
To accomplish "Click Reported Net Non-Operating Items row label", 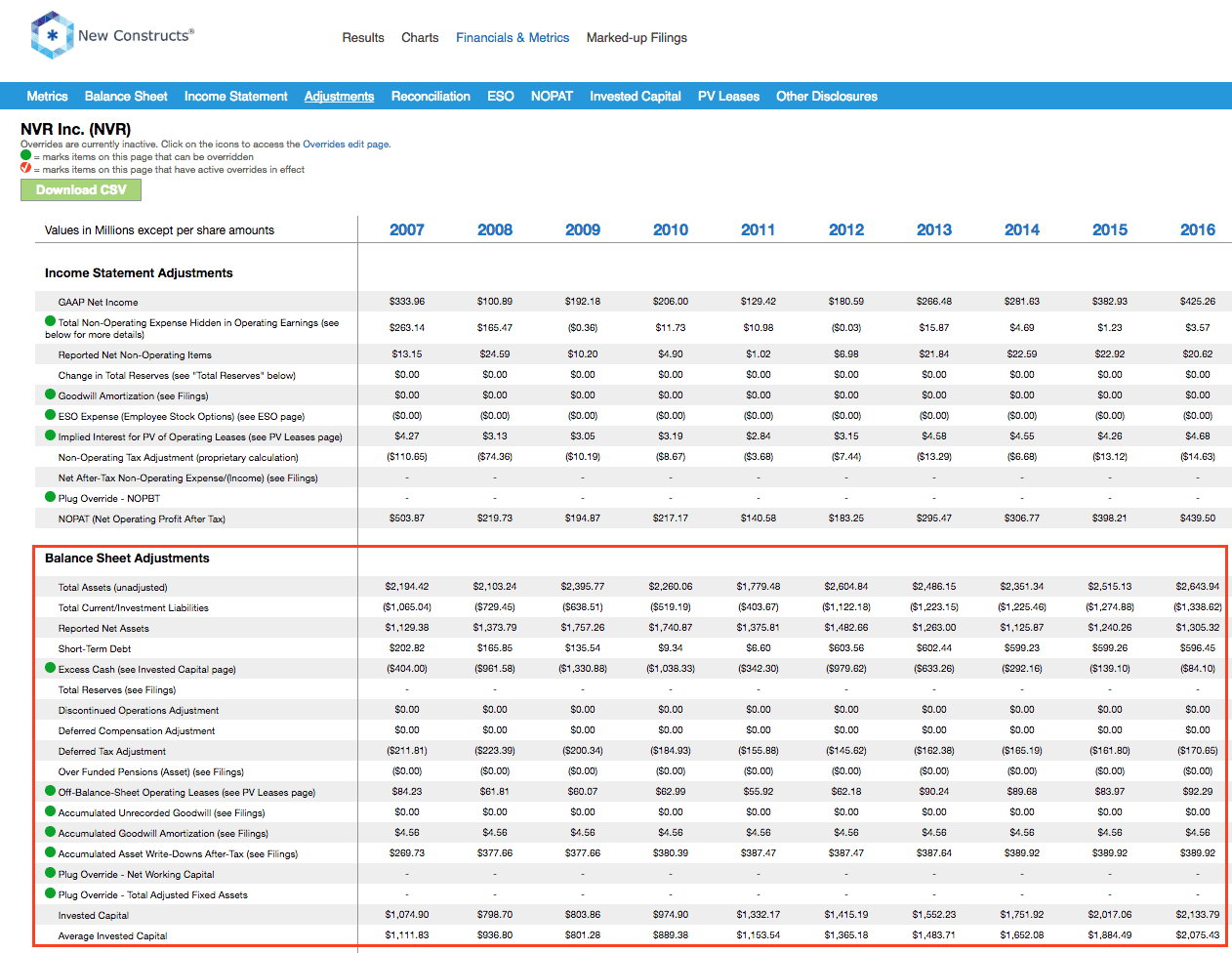I will click(135, 355).
